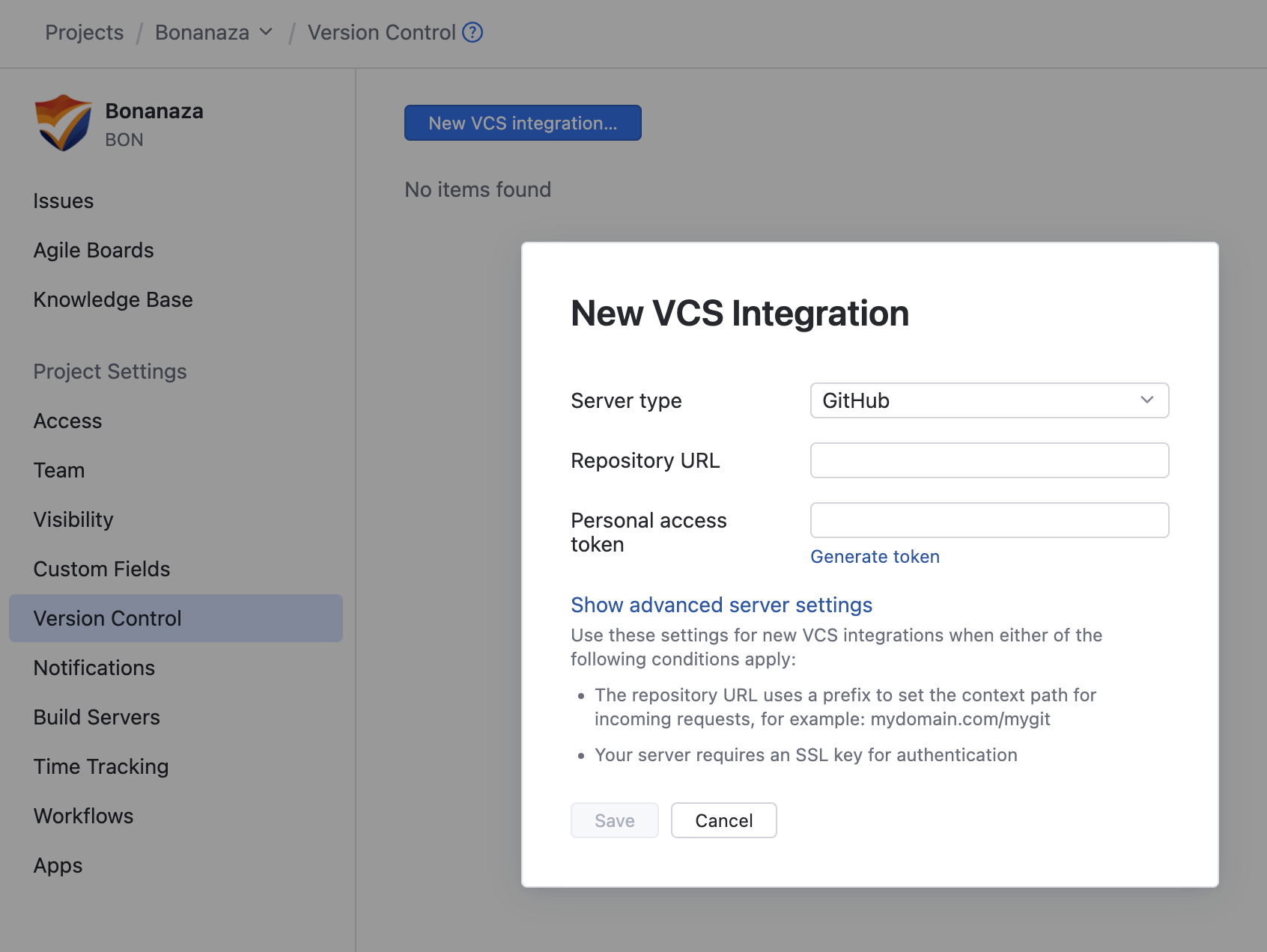Show advanced server settings
The width and height of the screenshot is (1267, 952).
(x=721, y=605)
